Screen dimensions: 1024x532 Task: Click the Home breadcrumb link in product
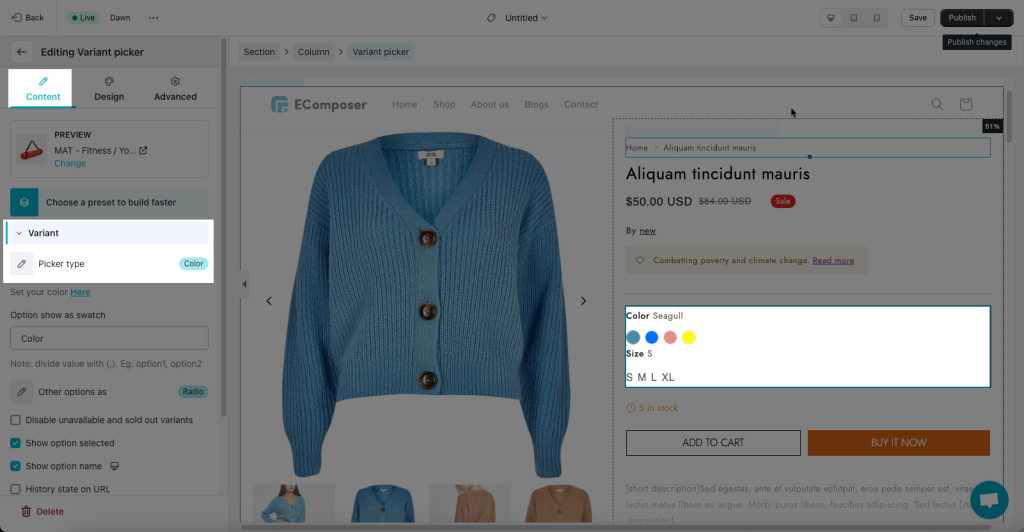(637, 148)
